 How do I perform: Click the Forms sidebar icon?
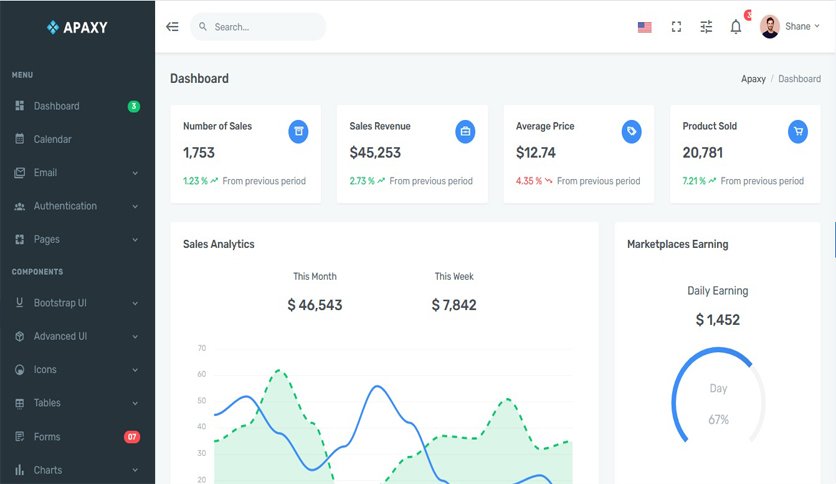20,437
